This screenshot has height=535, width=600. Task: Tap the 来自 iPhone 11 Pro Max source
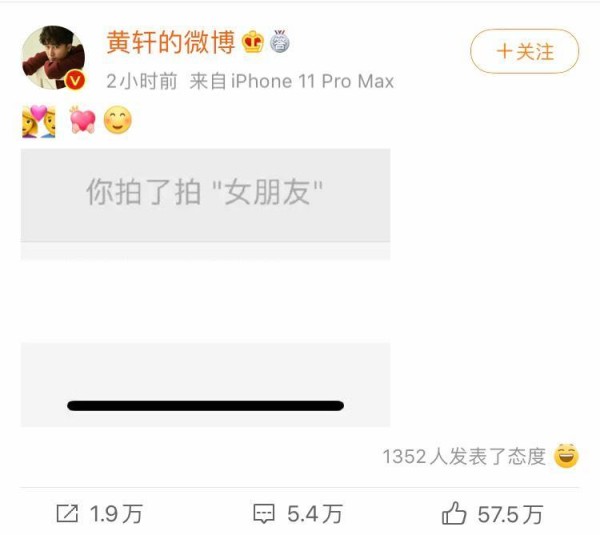tap(292, 82)
